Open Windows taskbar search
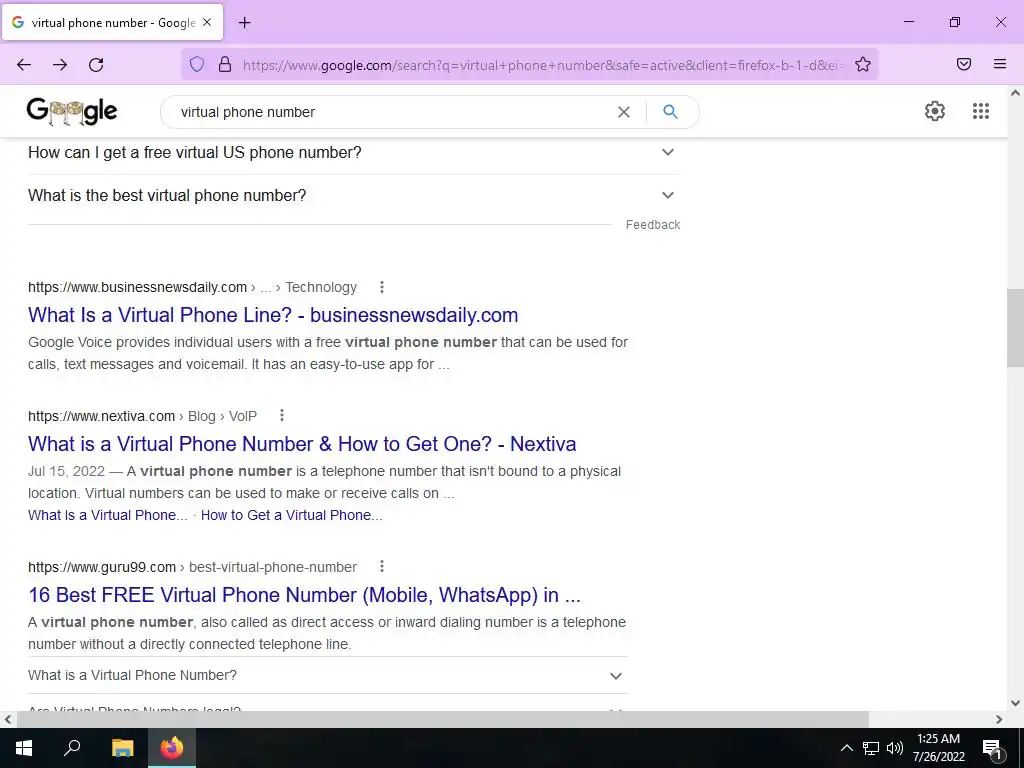The width and height of the screenshot is (1024, 768). [72, 748]
